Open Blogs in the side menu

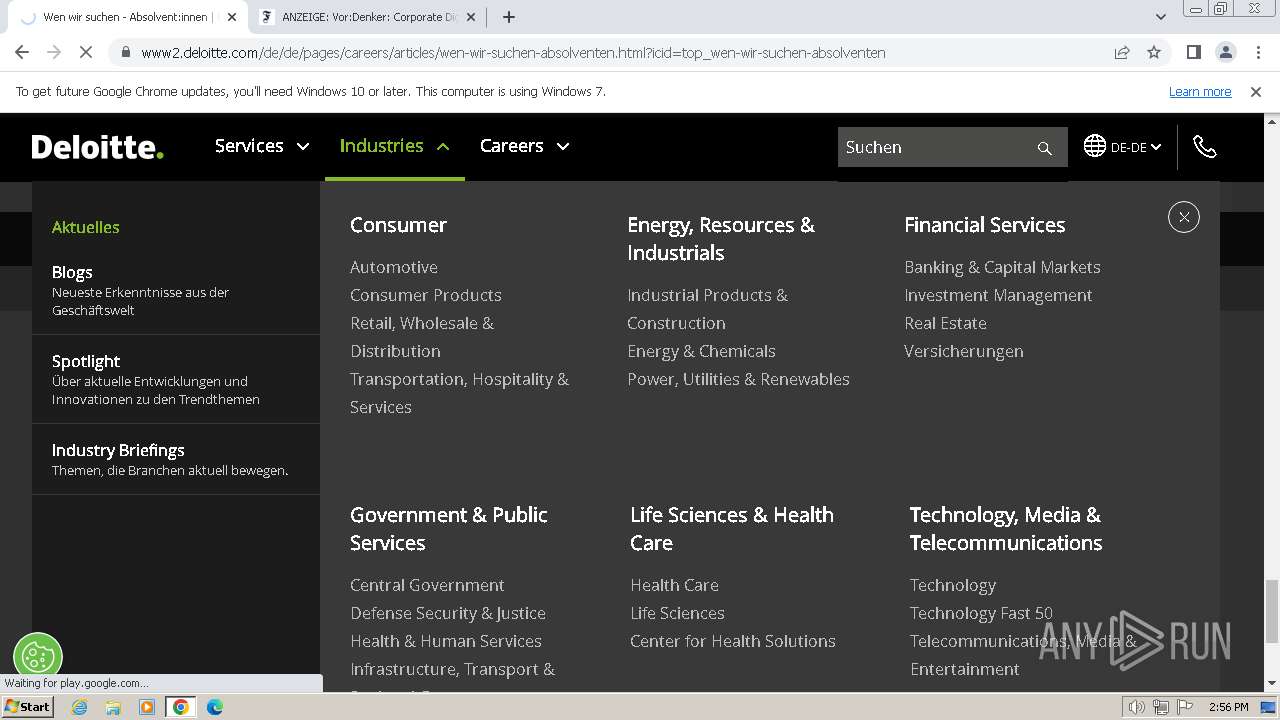[72, 272]
